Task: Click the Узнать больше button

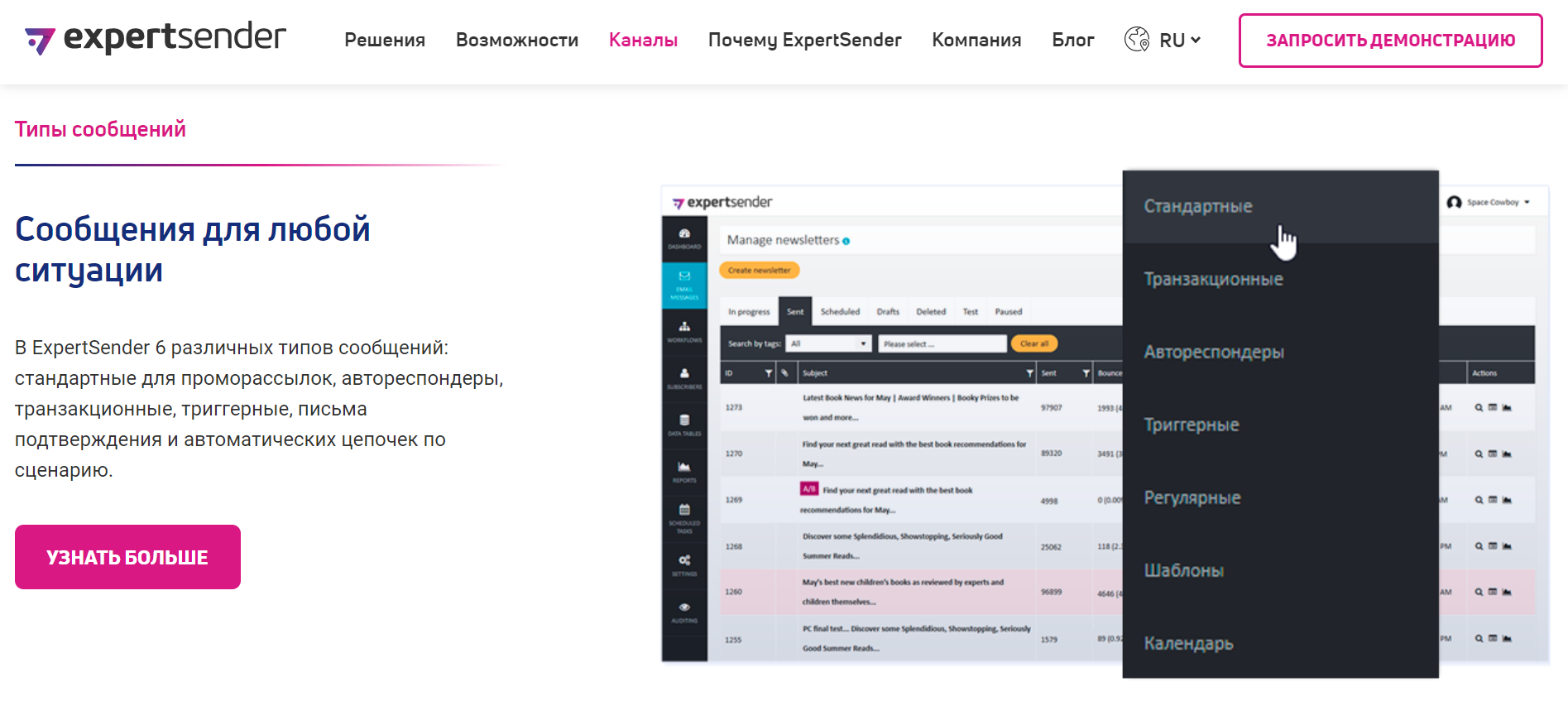Action: 127,557
